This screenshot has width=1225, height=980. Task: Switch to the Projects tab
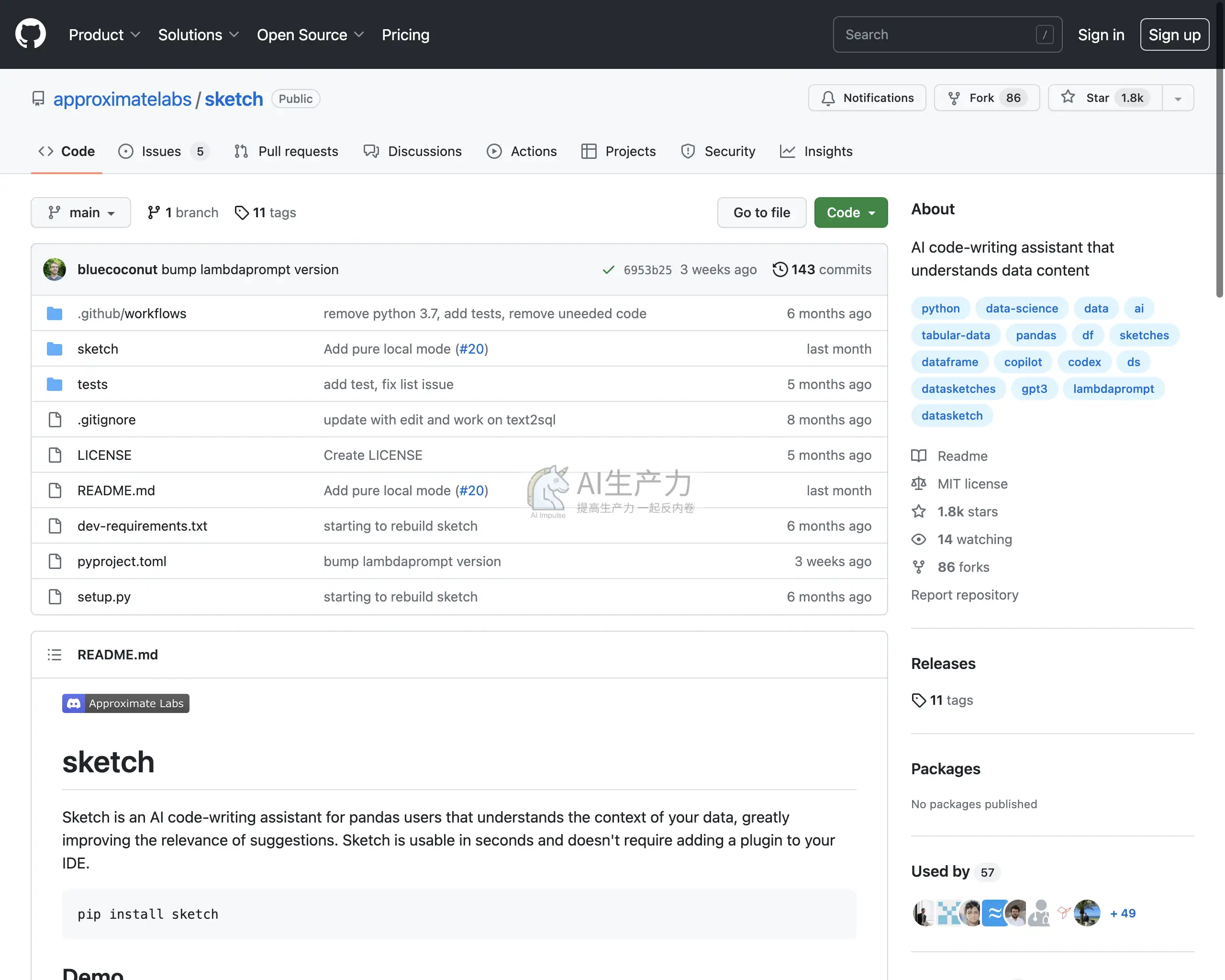pyautogui.click(x=618, y=151)
